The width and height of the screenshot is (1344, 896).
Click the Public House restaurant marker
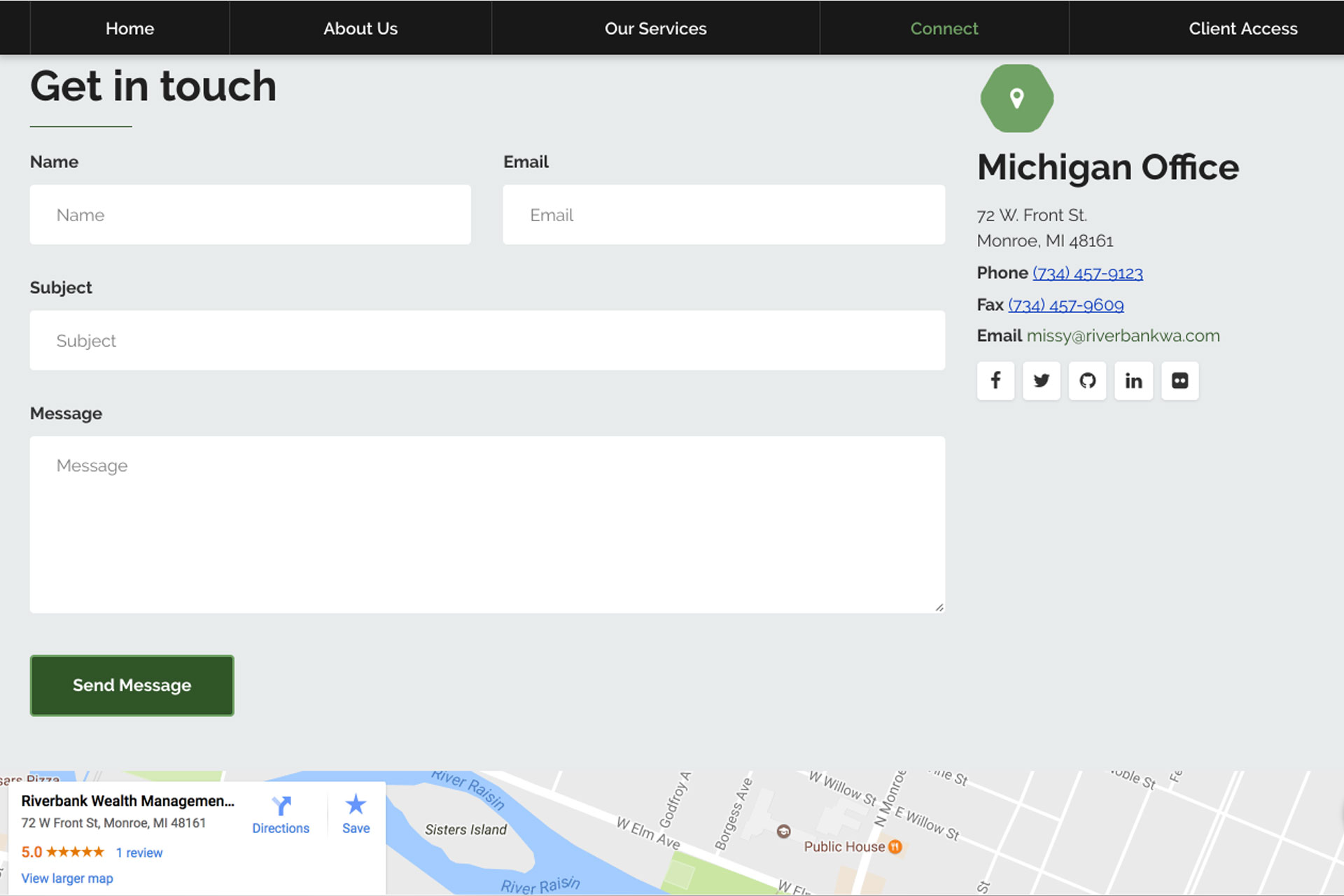(895, 847)
